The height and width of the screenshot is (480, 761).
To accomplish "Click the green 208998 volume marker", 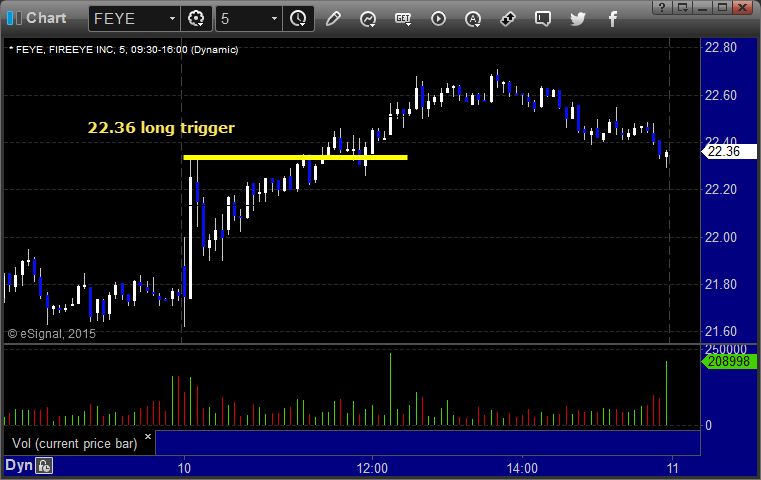I will 729,362.
